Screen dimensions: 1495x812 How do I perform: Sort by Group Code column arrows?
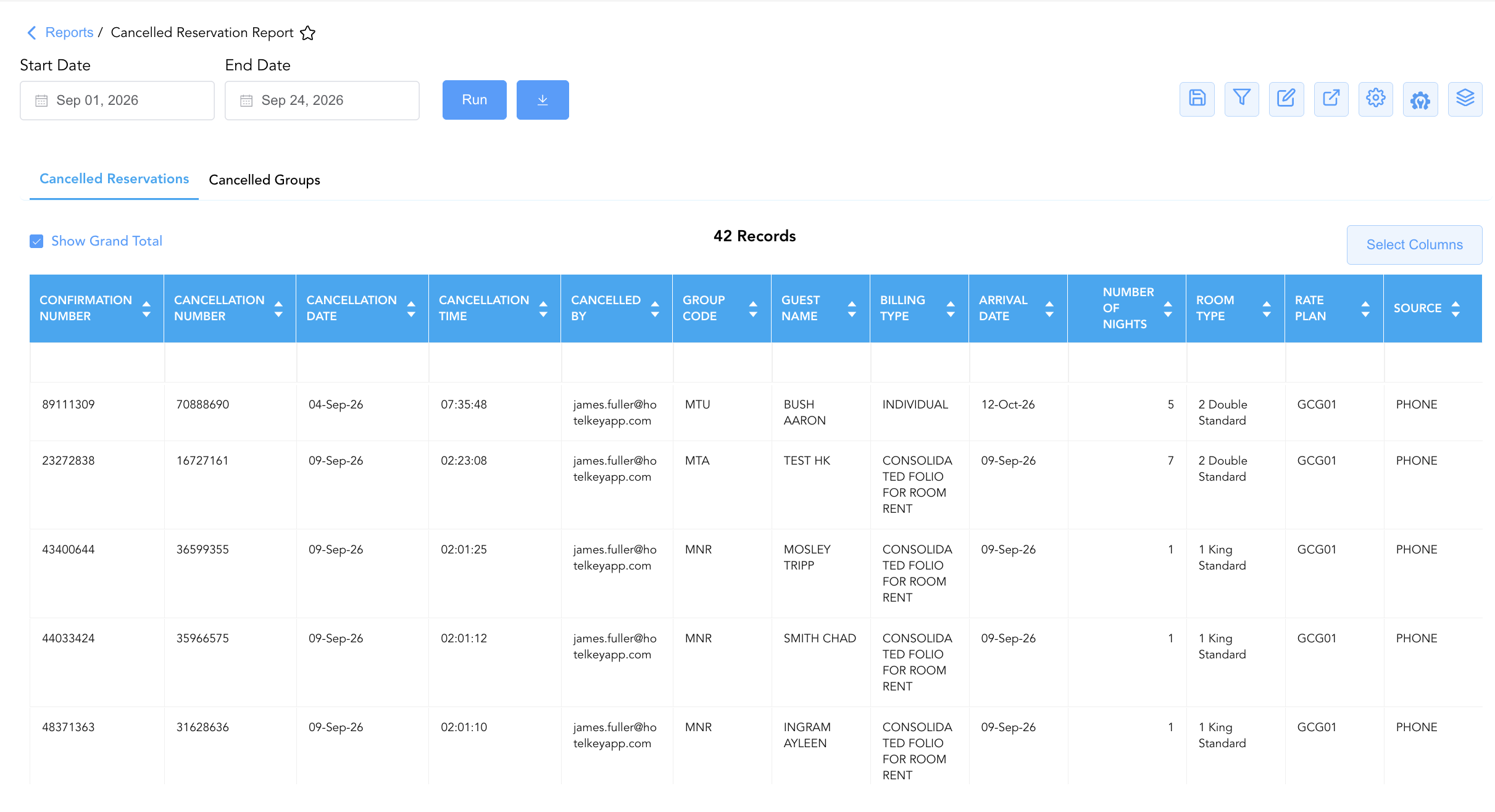tap(753, 309)
